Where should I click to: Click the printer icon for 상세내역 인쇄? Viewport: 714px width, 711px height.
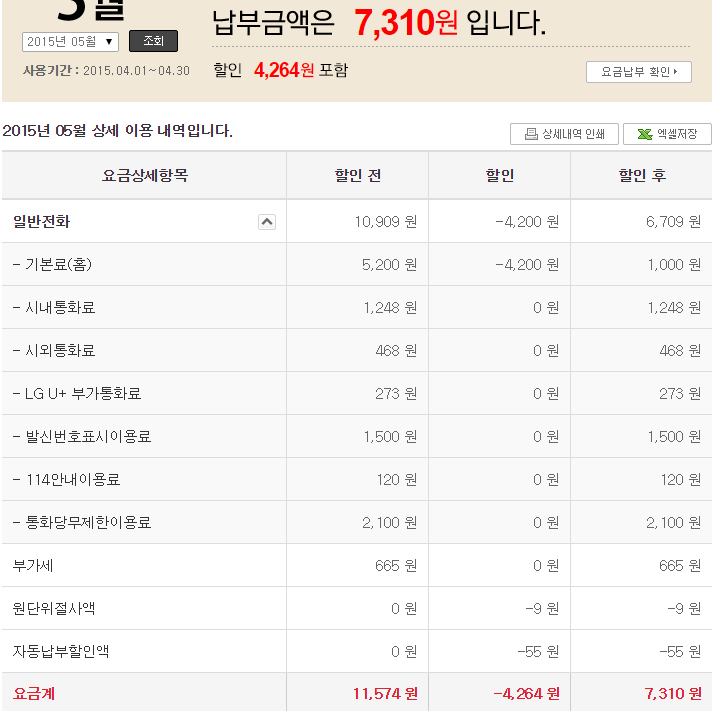pyautogui.click(x=532, y=134)
